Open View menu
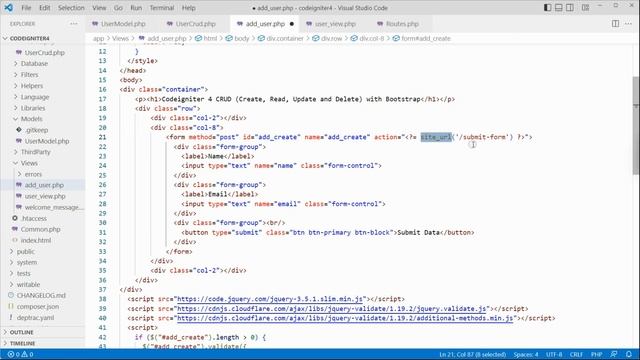 (99, 8)
